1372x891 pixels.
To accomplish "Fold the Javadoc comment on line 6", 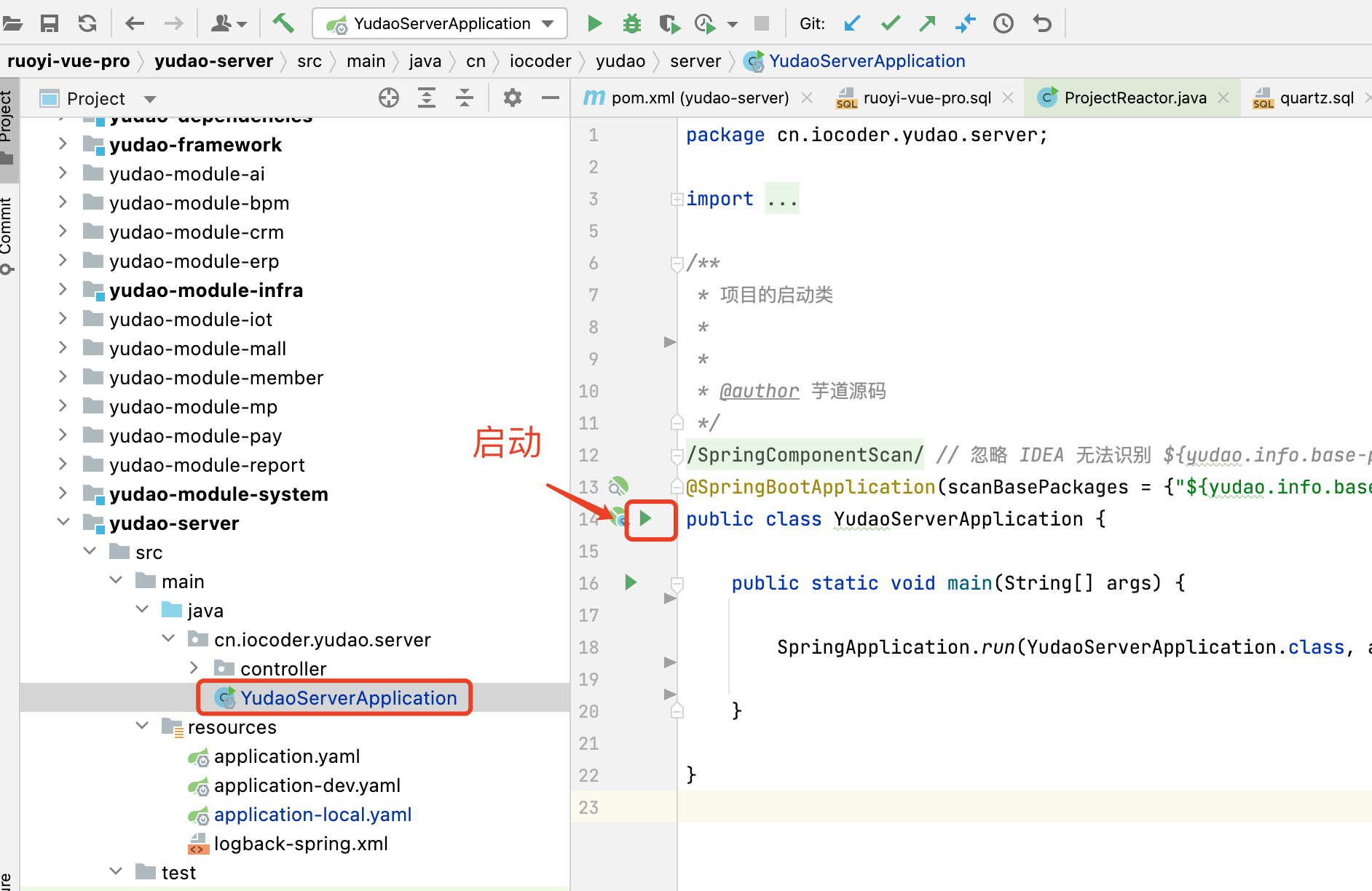I will 677,264.
